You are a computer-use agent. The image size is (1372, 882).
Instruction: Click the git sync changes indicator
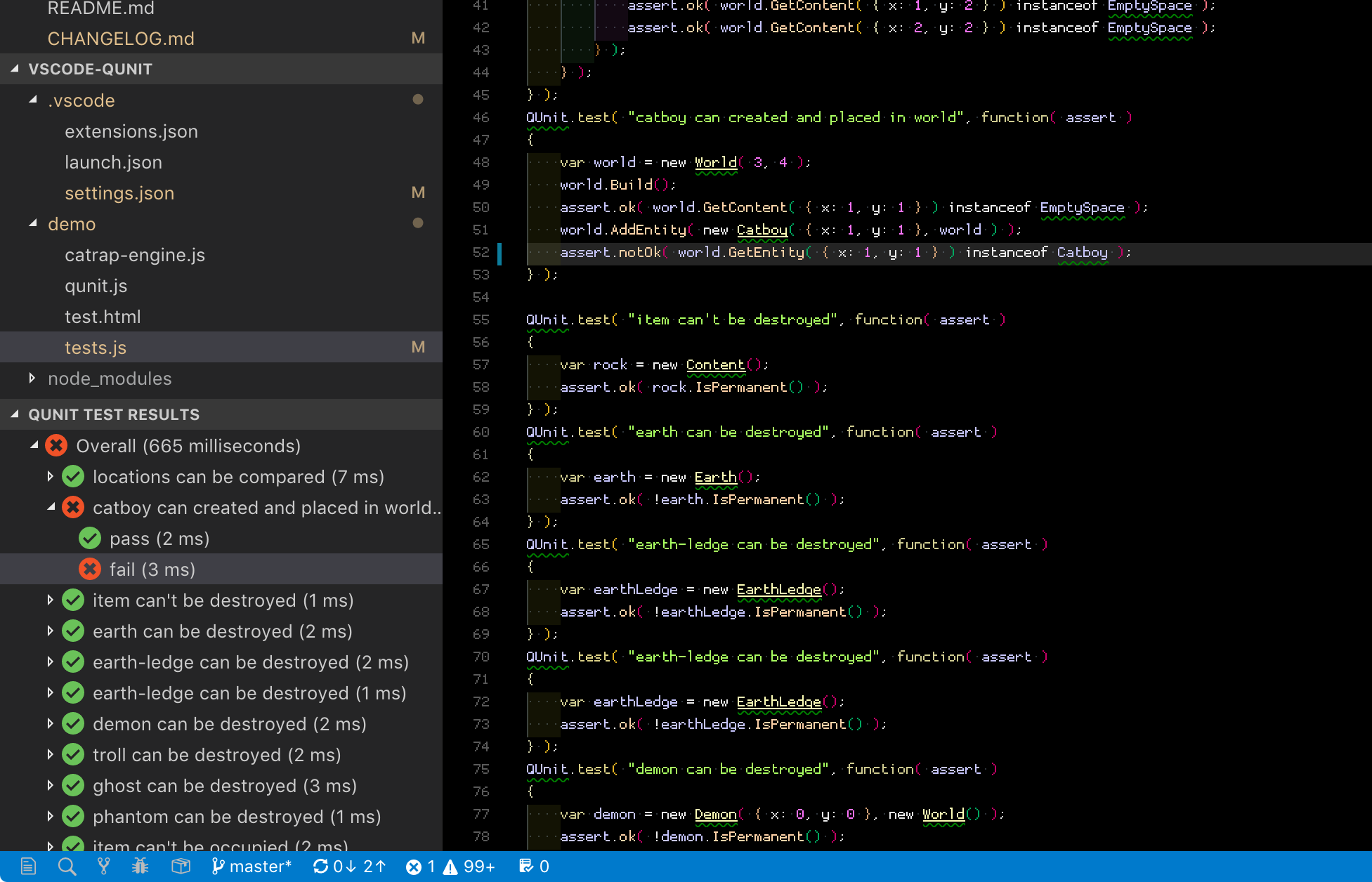pos(349,866)
